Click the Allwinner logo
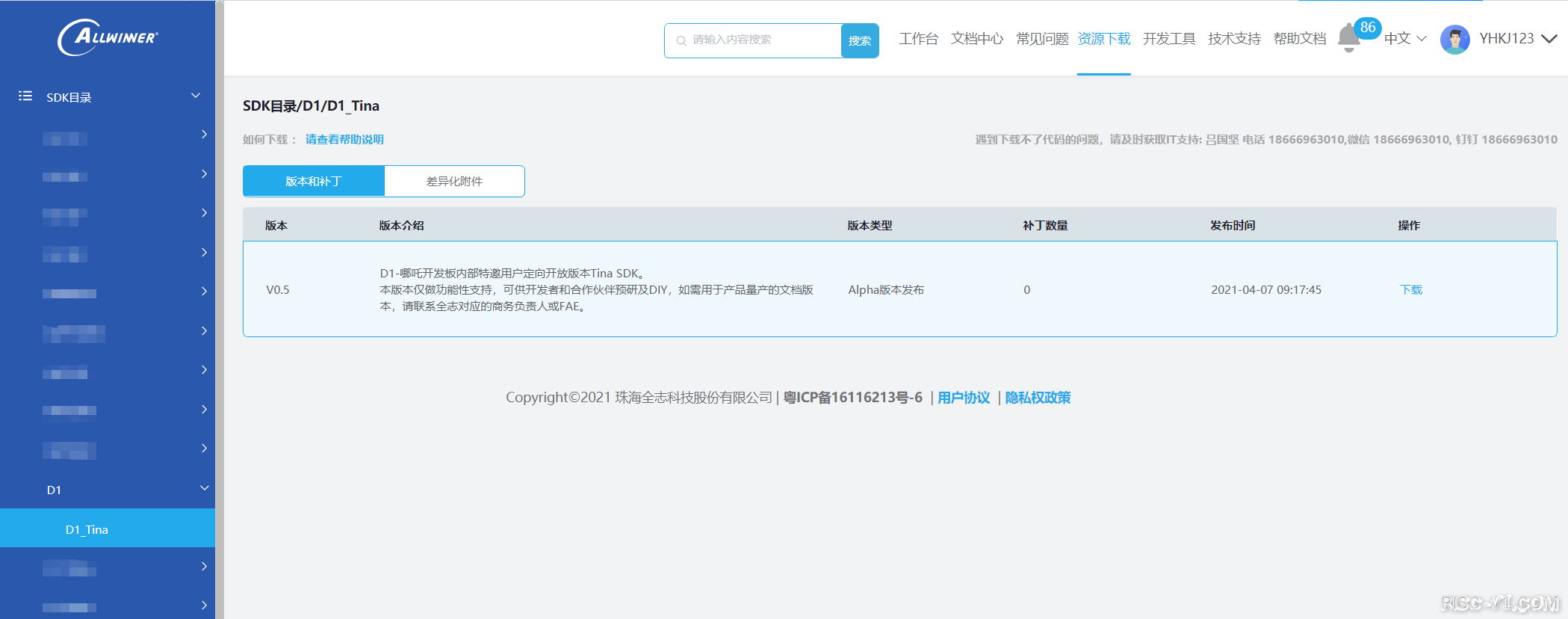Viewport: 1568px width, 619px height. (108, 37)
